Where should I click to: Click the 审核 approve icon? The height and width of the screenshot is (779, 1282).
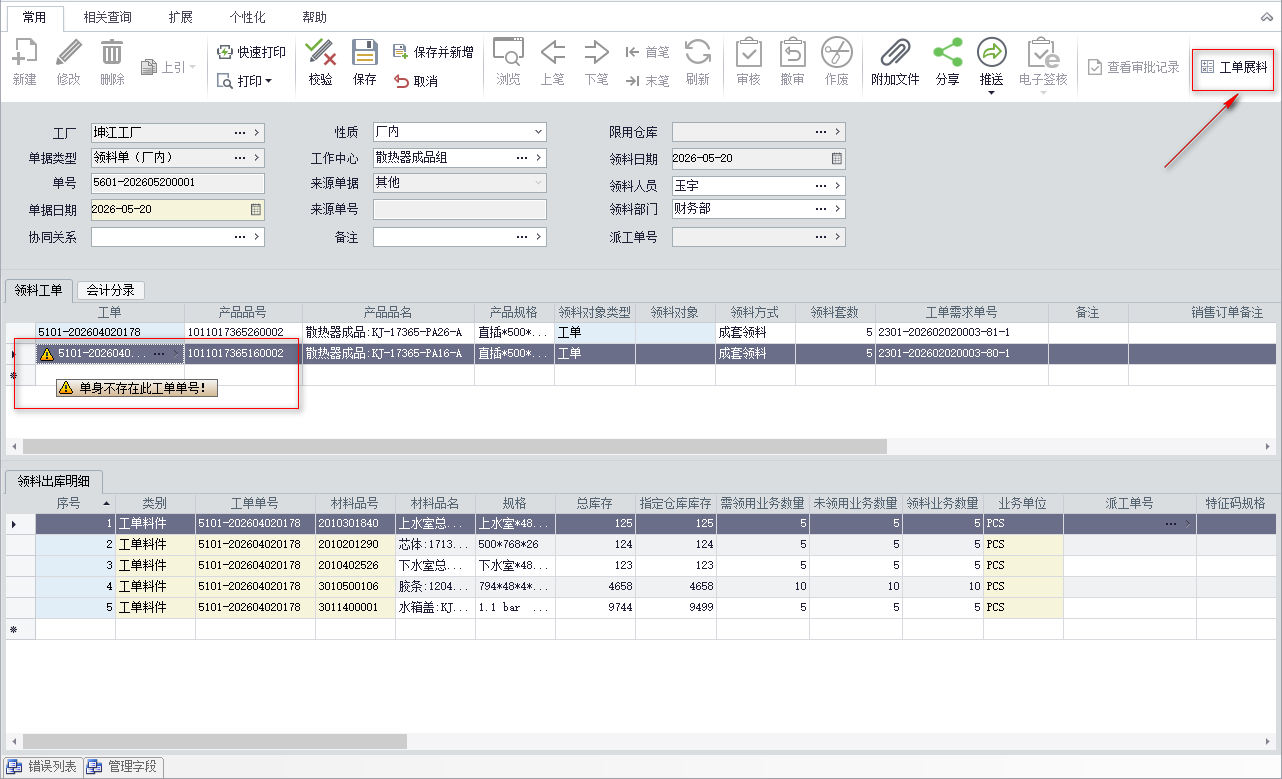click(748, 54)
